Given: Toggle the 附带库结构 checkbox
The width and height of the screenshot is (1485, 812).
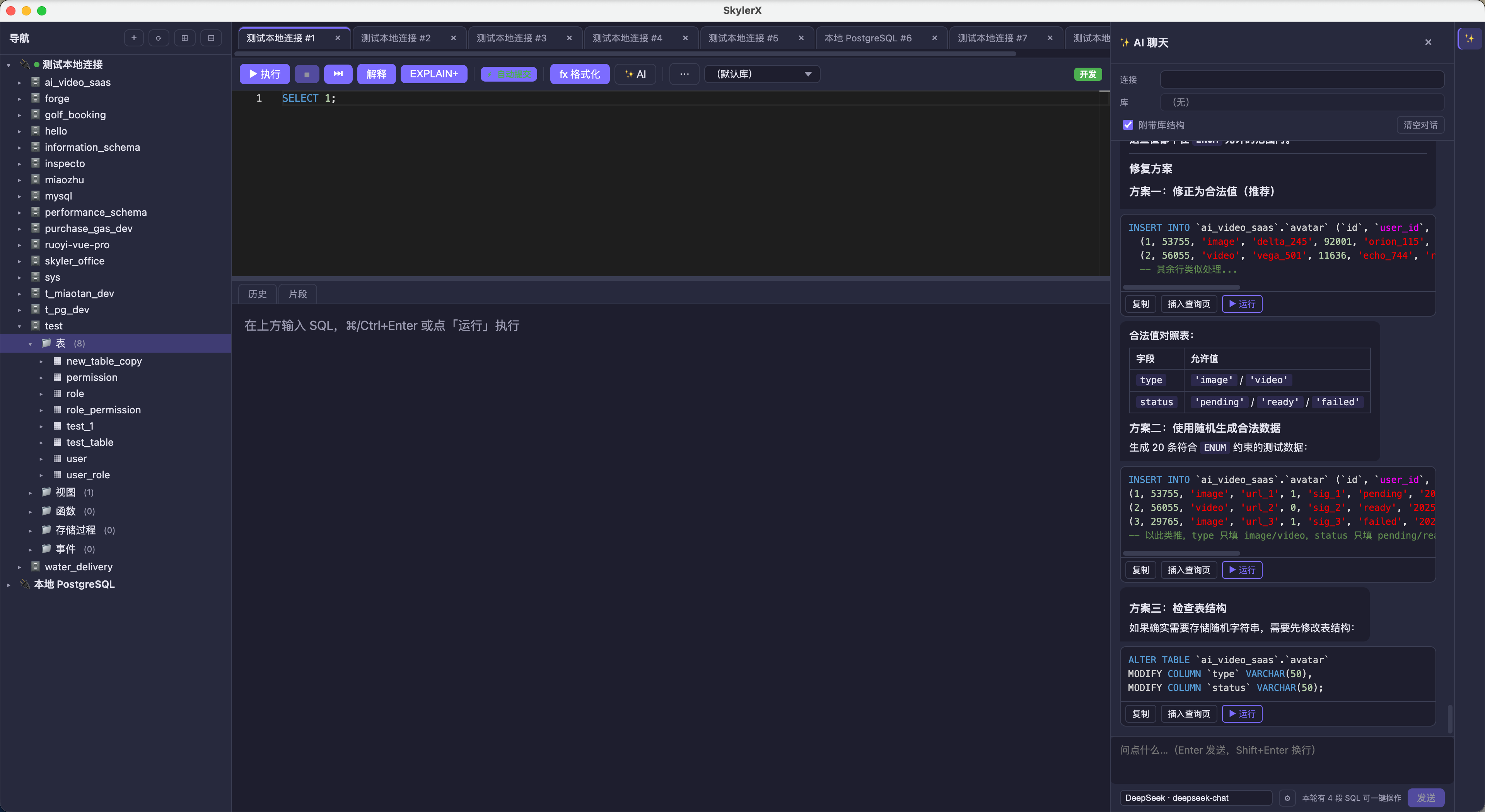Looking at the screenshot, I should click(1128, 125).
